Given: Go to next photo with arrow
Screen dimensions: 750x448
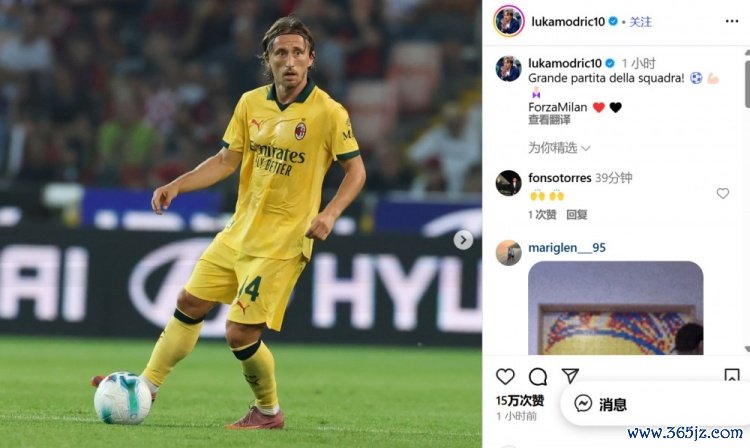Looking at the screenshot, I should point(463,240).
